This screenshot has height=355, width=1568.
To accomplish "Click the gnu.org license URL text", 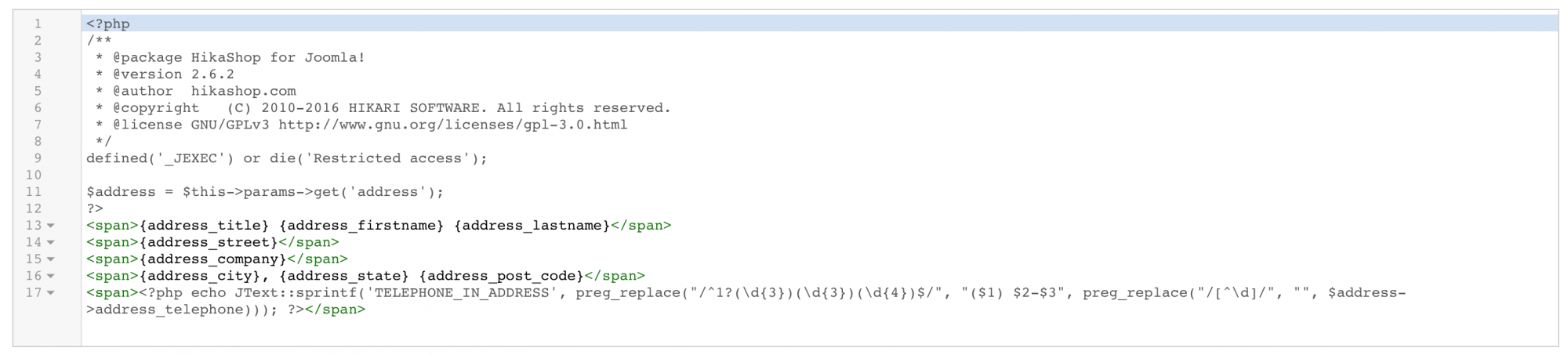I will coord(452,125).
